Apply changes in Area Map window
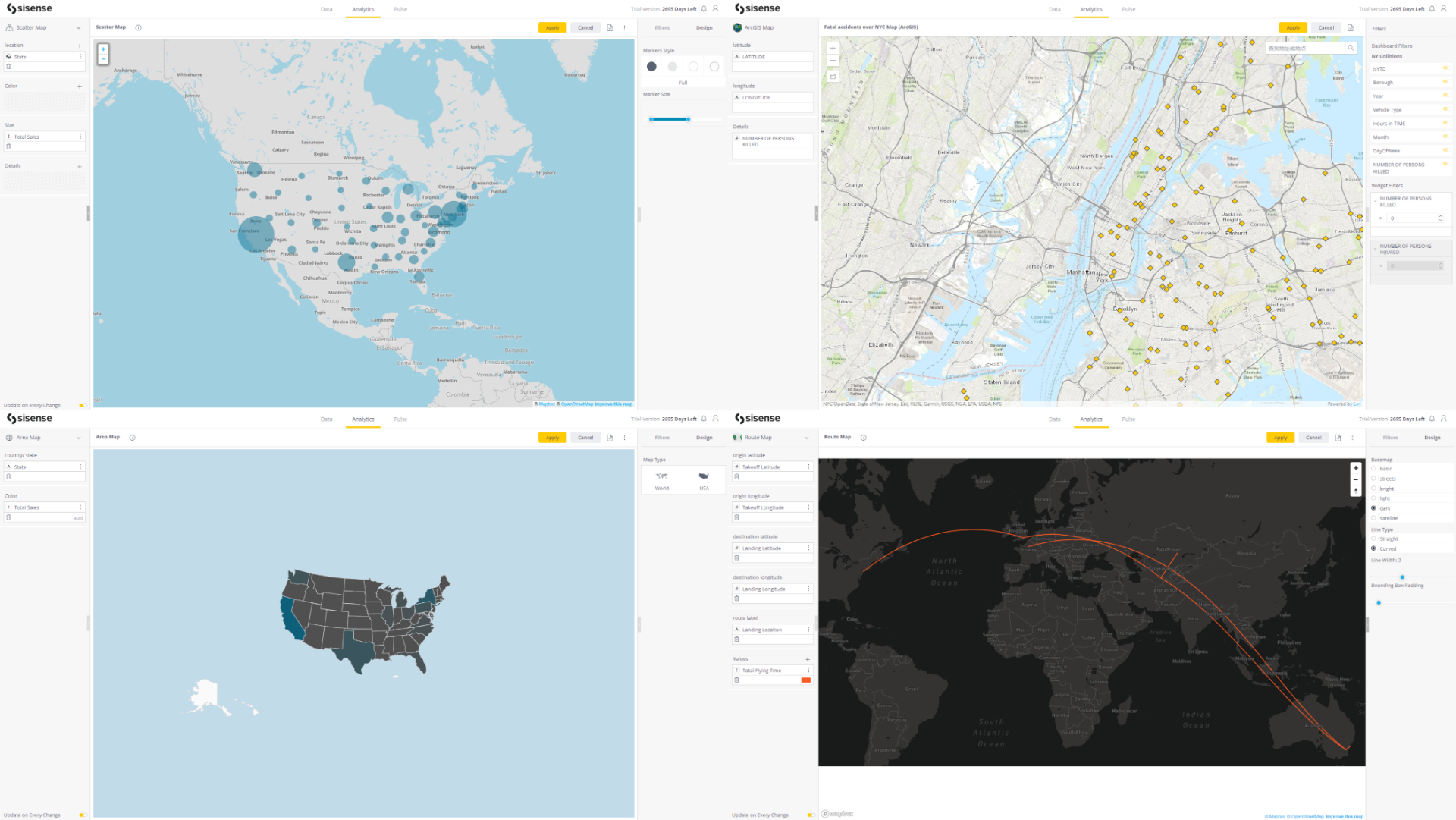Viewport: 1456px width, 820px height. click(552, 438)
